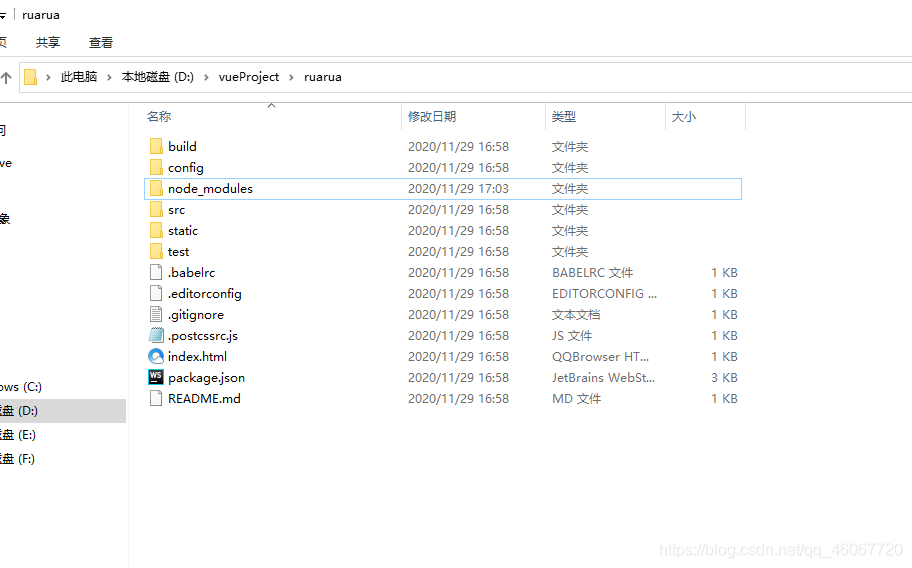Click the .postcssrc.js file icon
Image resolution: width=912 pixels, height=568 pixels.
[x=156, y=335]
